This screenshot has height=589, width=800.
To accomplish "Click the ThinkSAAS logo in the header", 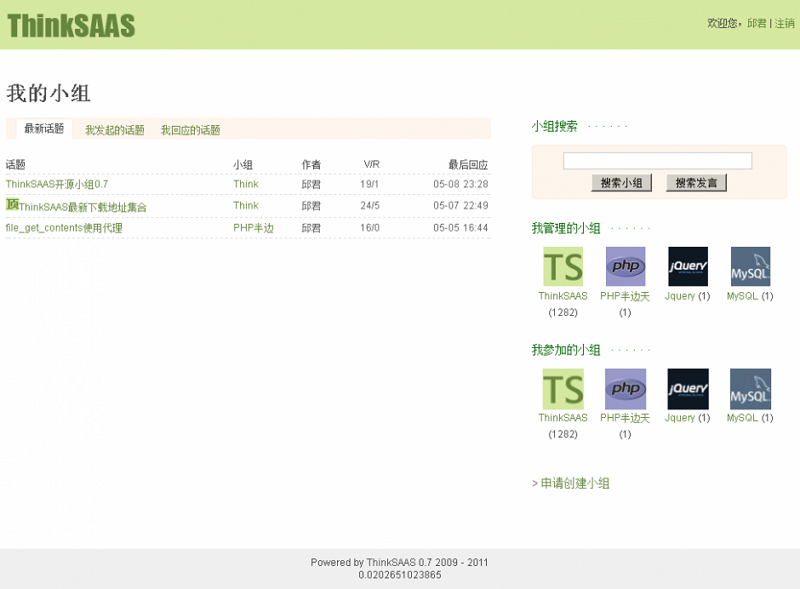I will 71,26.
